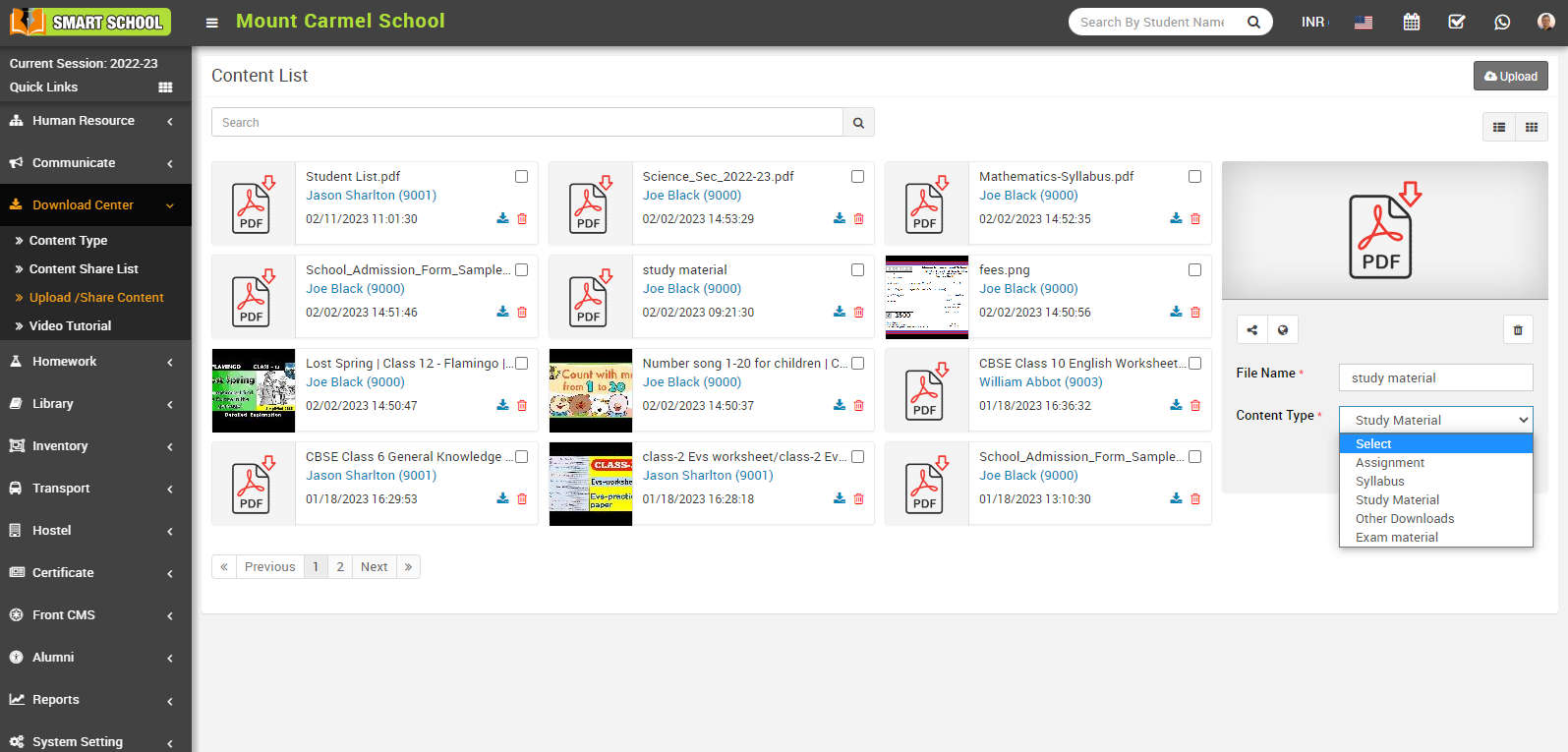
Task: Delete the fees.png file
Action: [1195, 312]
